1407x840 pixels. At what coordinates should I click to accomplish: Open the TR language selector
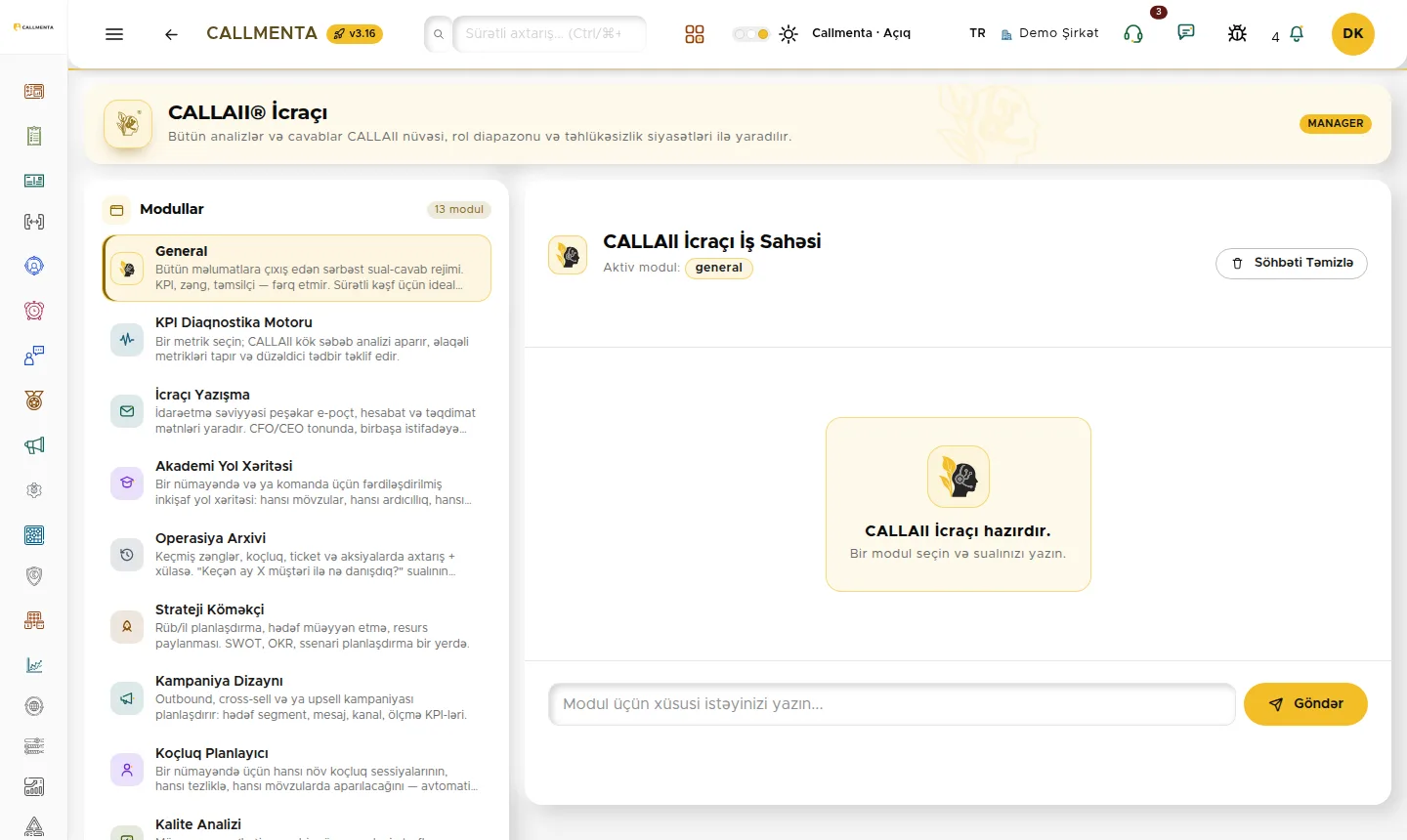pos(977,33)
